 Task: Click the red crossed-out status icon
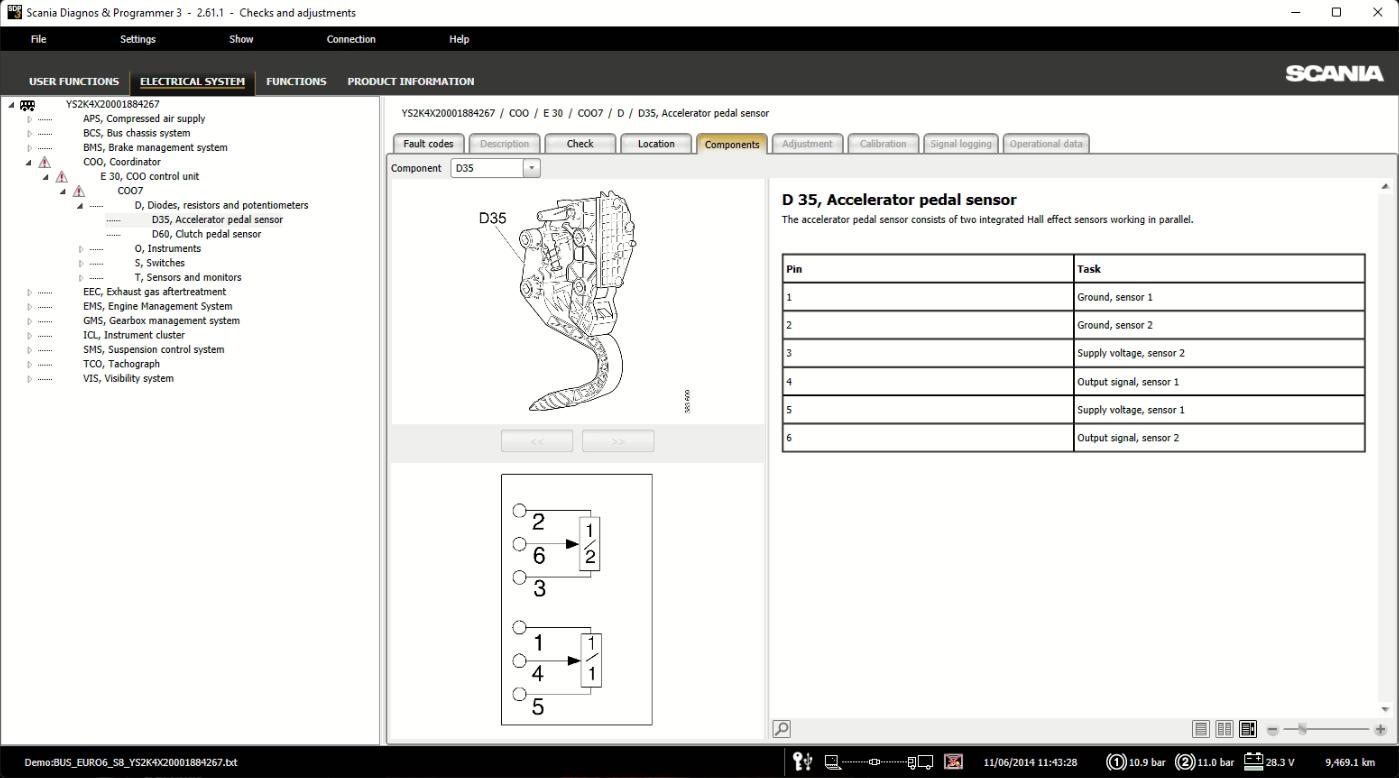954,762
